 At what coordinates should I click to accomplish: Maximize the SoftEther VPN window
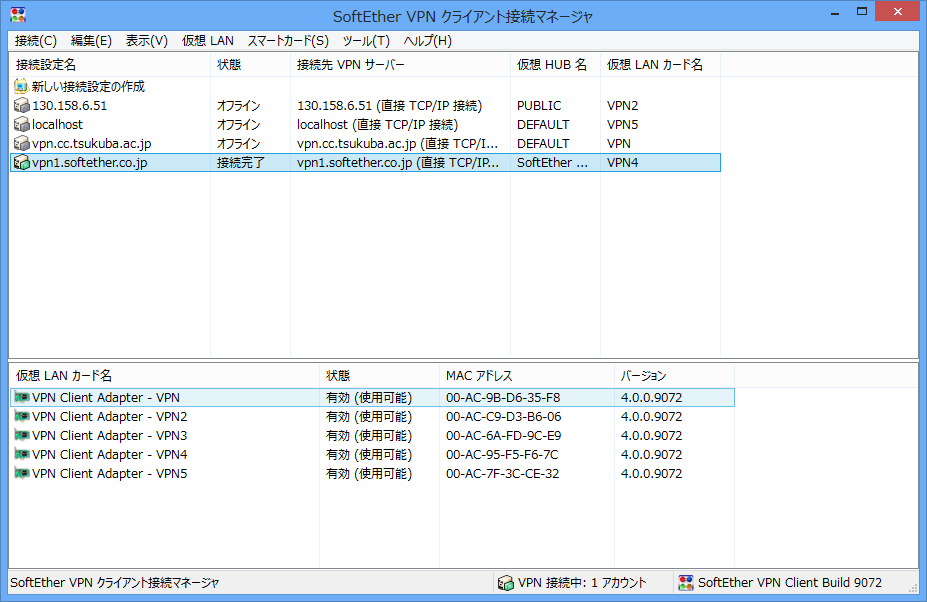click(862, 11)
